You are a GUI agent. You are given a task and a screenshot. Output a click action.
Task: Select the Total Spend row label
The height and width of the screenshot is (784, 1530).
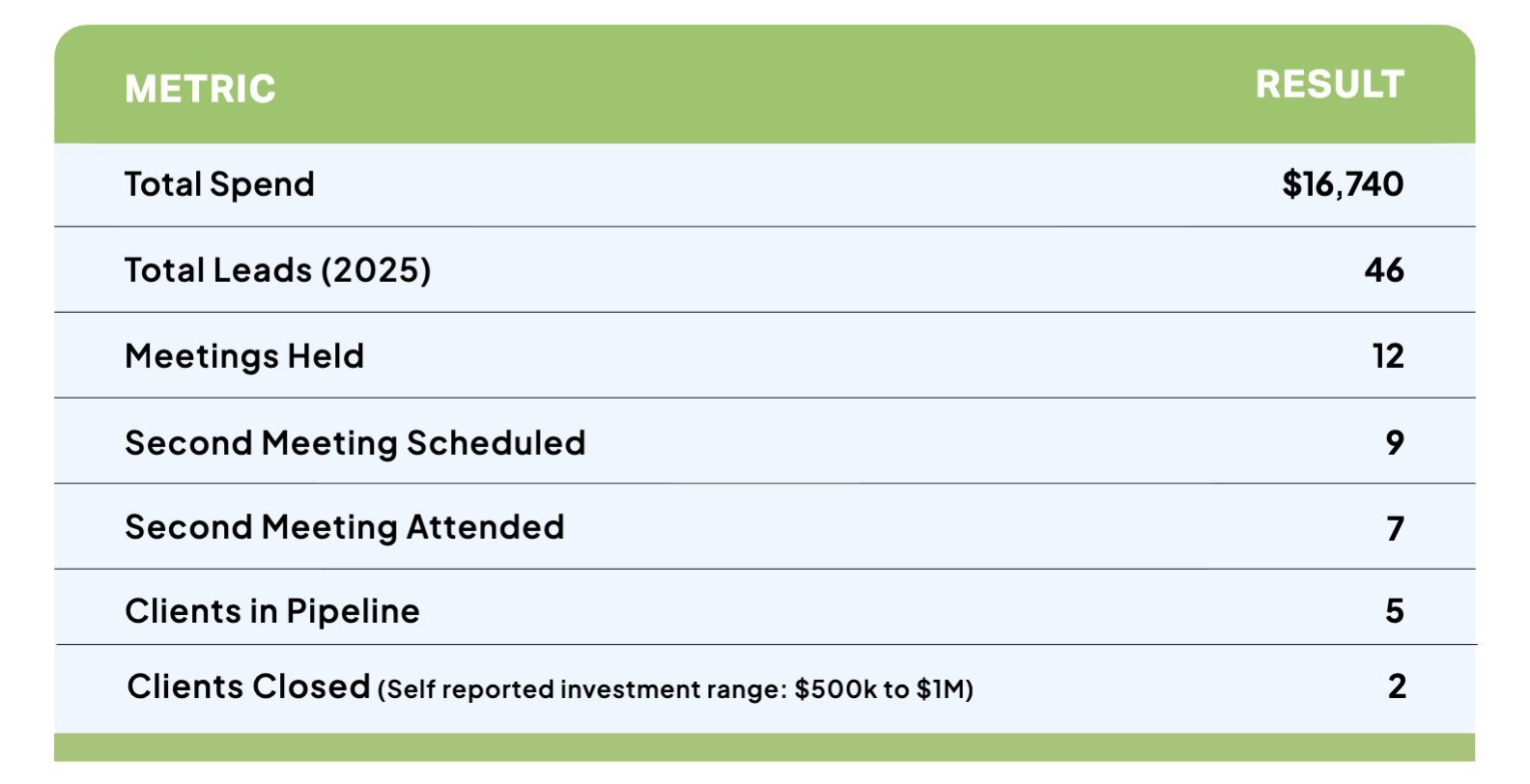(219, 184)
